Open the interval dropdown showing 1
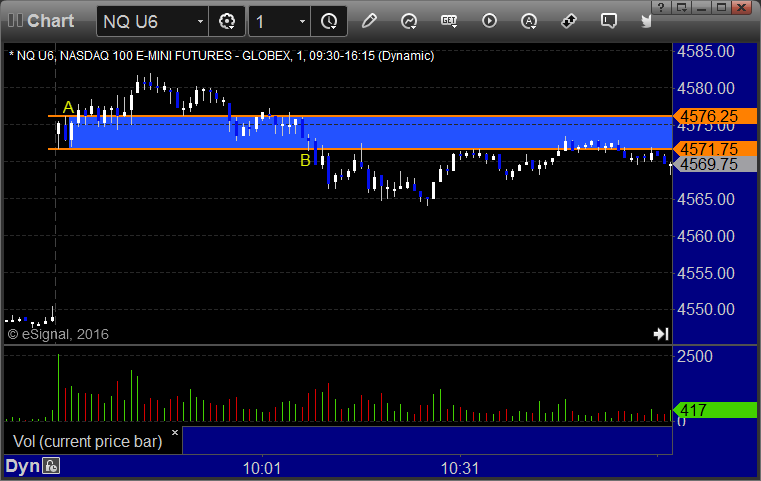 [x=302, y=21]
